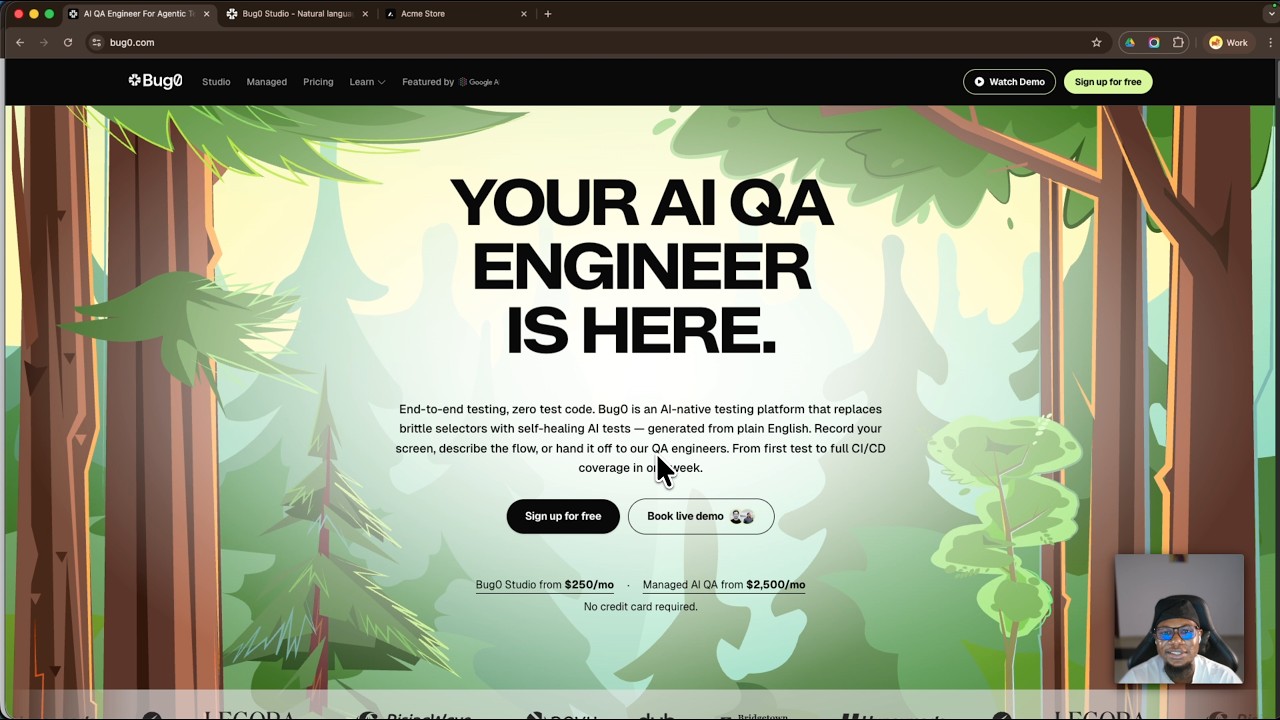The image size is (1280, 720).
Task: View site information icon in address bar
Action: point(96,42)
